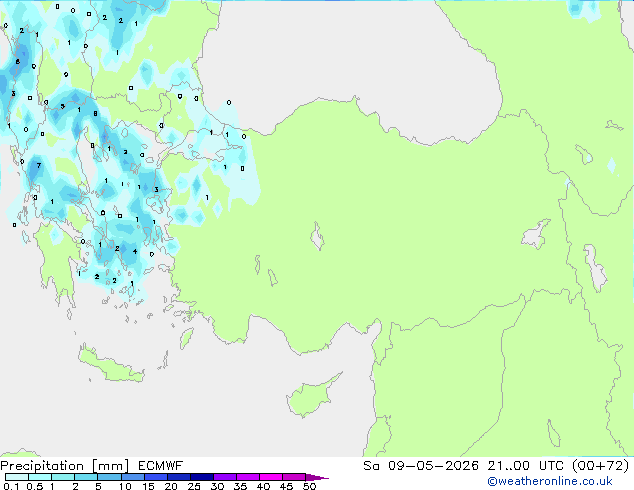This screenshot has height=490, width=634.
Task: Click the 'Precipitation' title text
Action: pyautogui.click(x=42, y=466)
